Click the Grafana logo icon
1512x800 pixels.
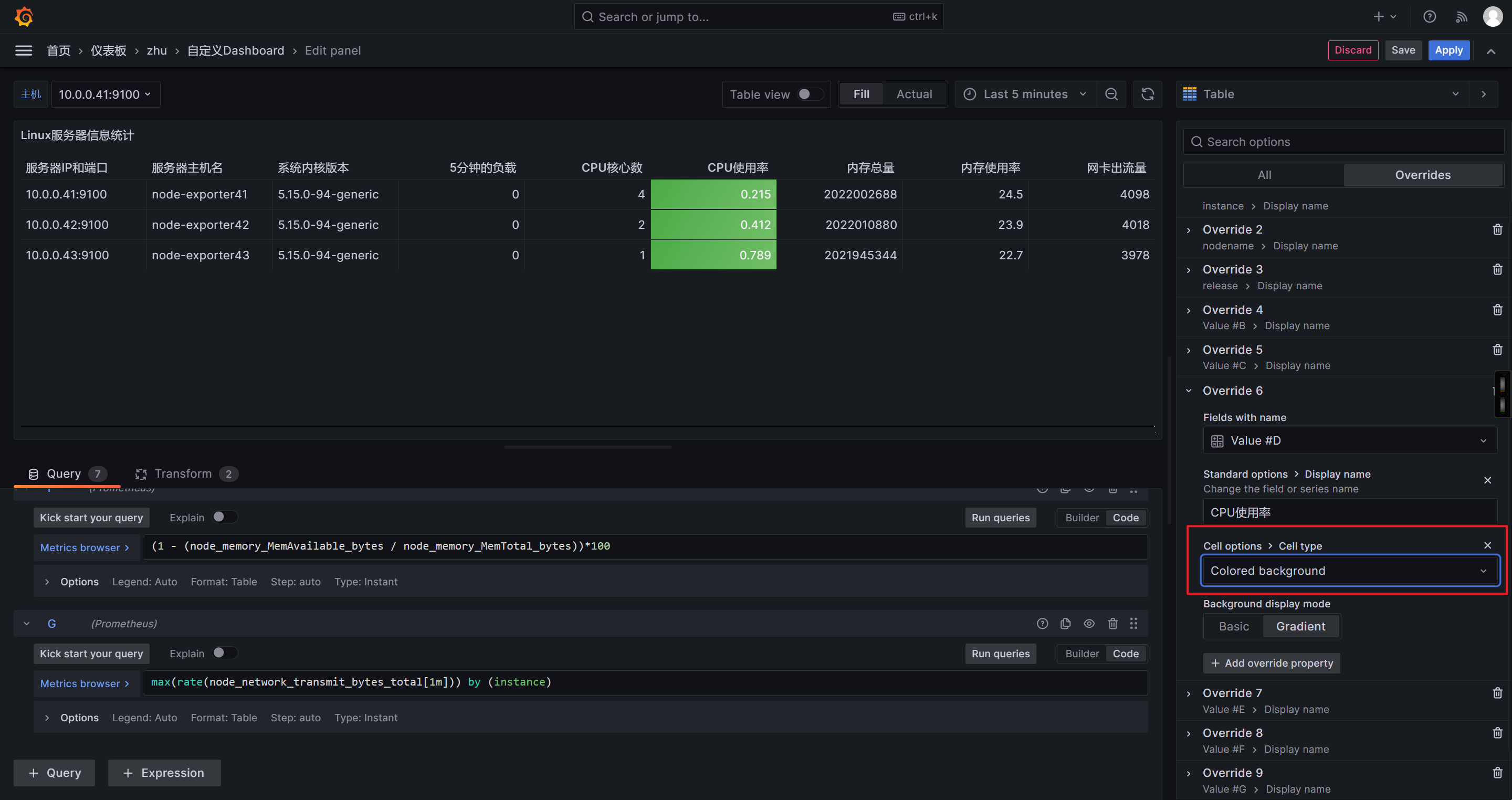point(24,16)
